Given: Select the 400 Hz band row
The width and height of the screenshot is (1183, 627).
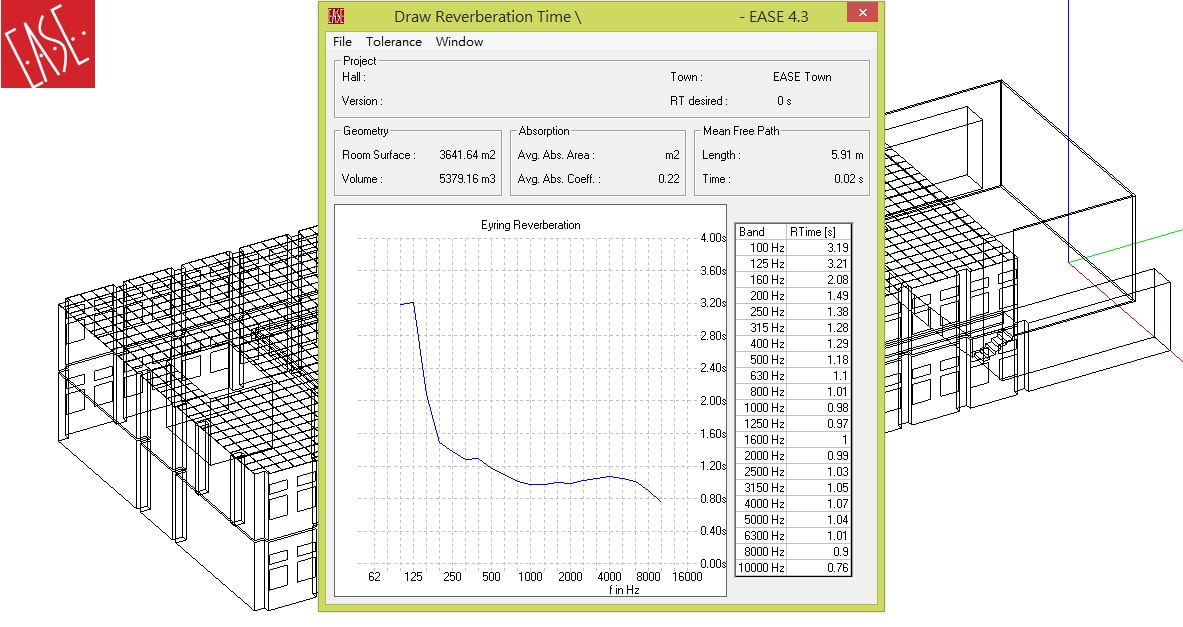Looking at the screenshot, I should tap(793, 343).
